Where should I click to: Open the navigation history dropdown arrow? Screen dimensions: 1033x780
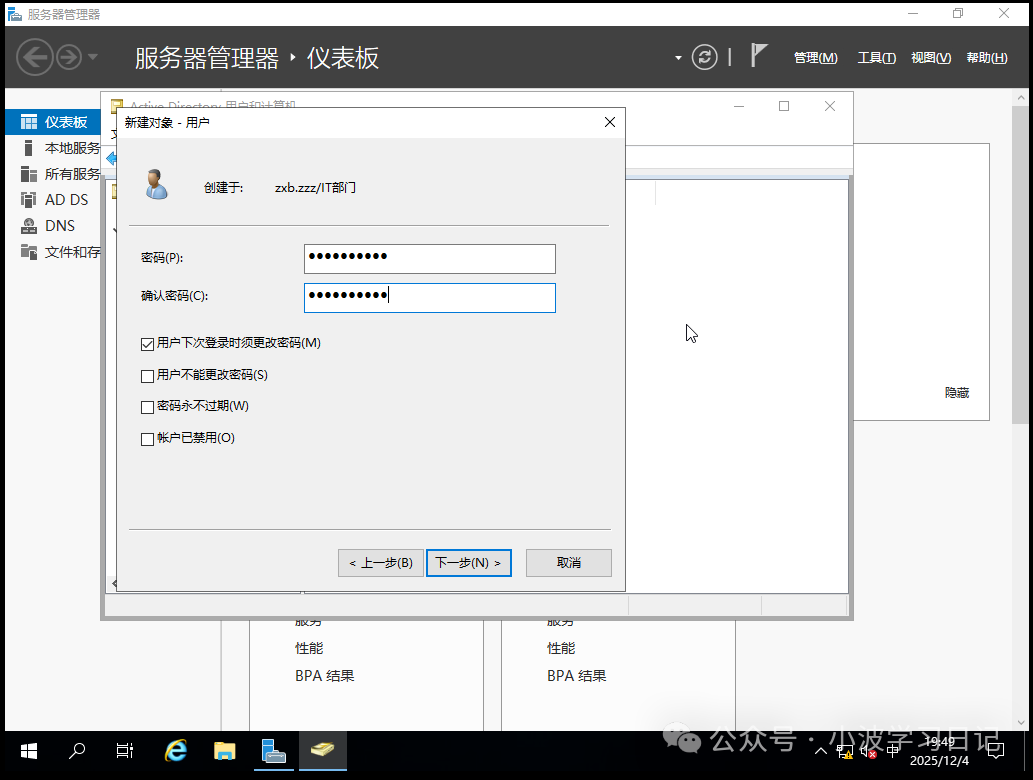point(92,57)
